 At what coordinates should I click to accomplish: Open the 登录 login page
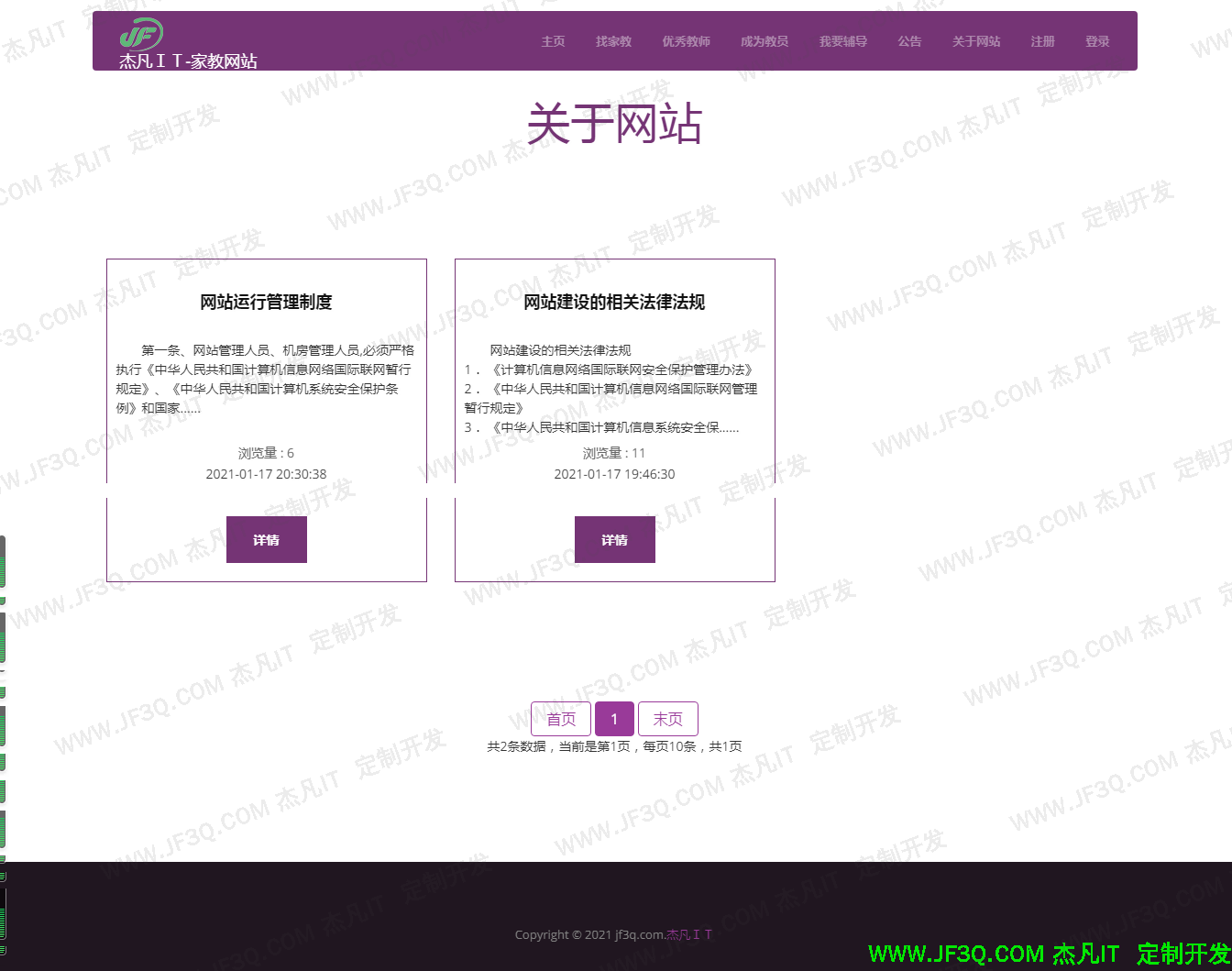point(1097,40)
